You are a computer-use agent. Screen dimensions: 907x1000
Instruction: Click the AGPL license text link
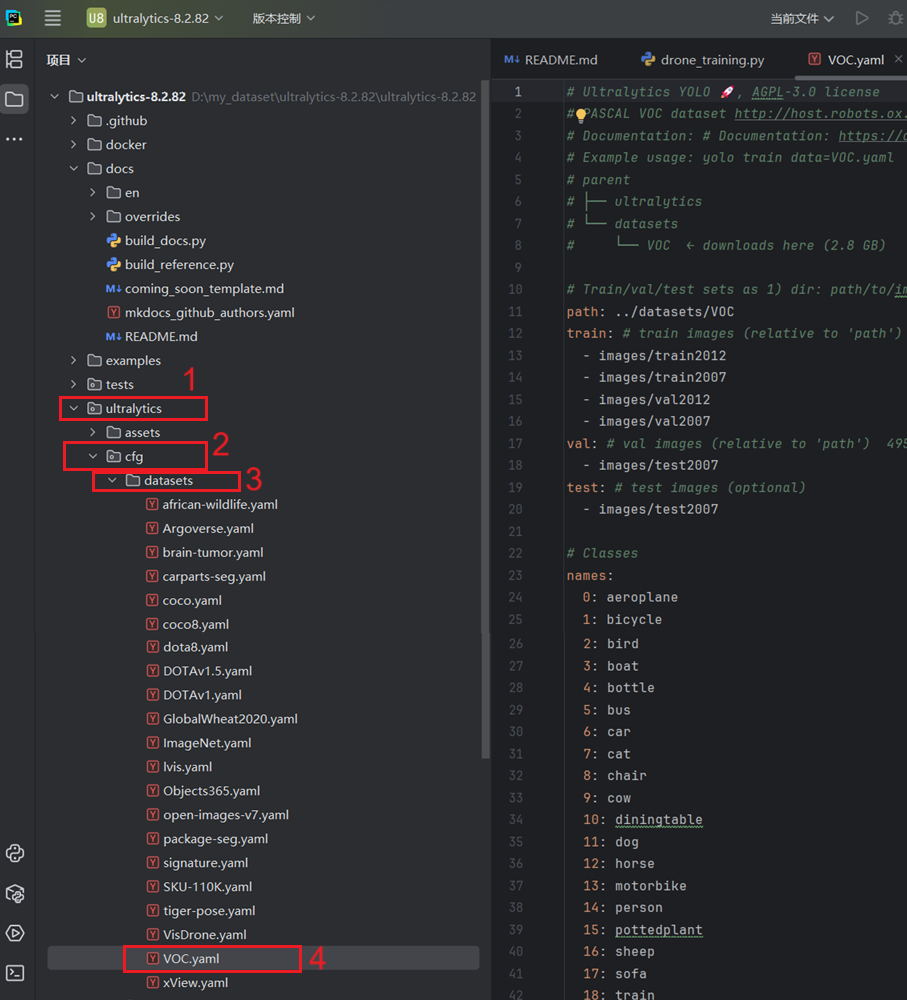pyautogui.click(x=767, y=92)
